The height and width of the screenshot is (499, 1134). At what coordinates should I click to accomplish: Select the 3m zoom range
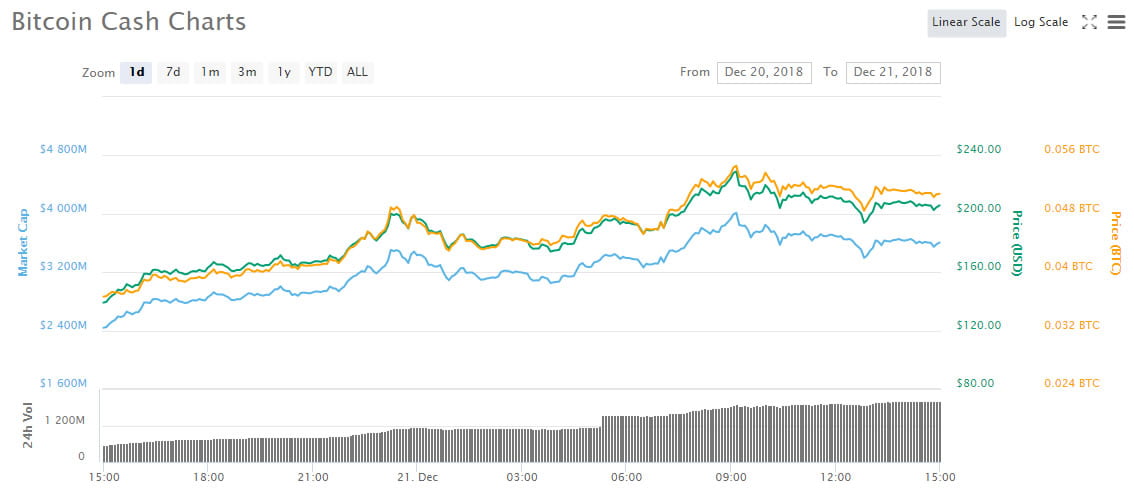(247, 72)
